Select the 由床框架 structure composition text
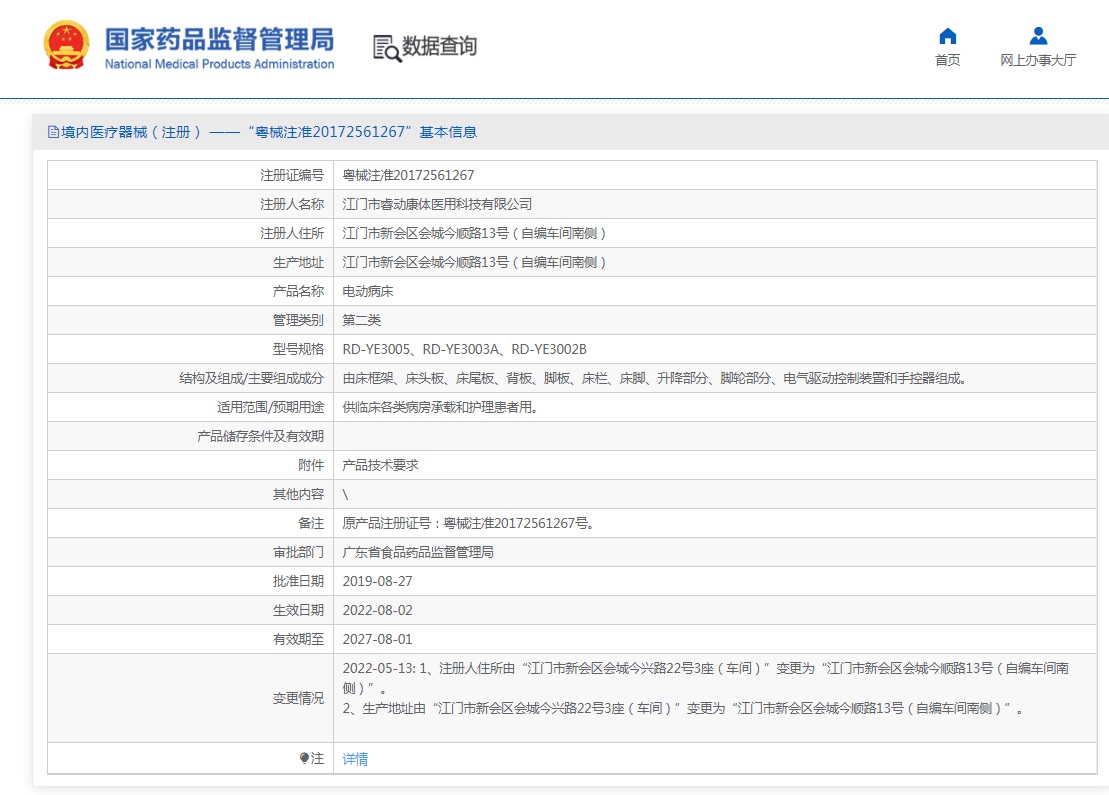 pyautogui.click(x=654, y=378)
